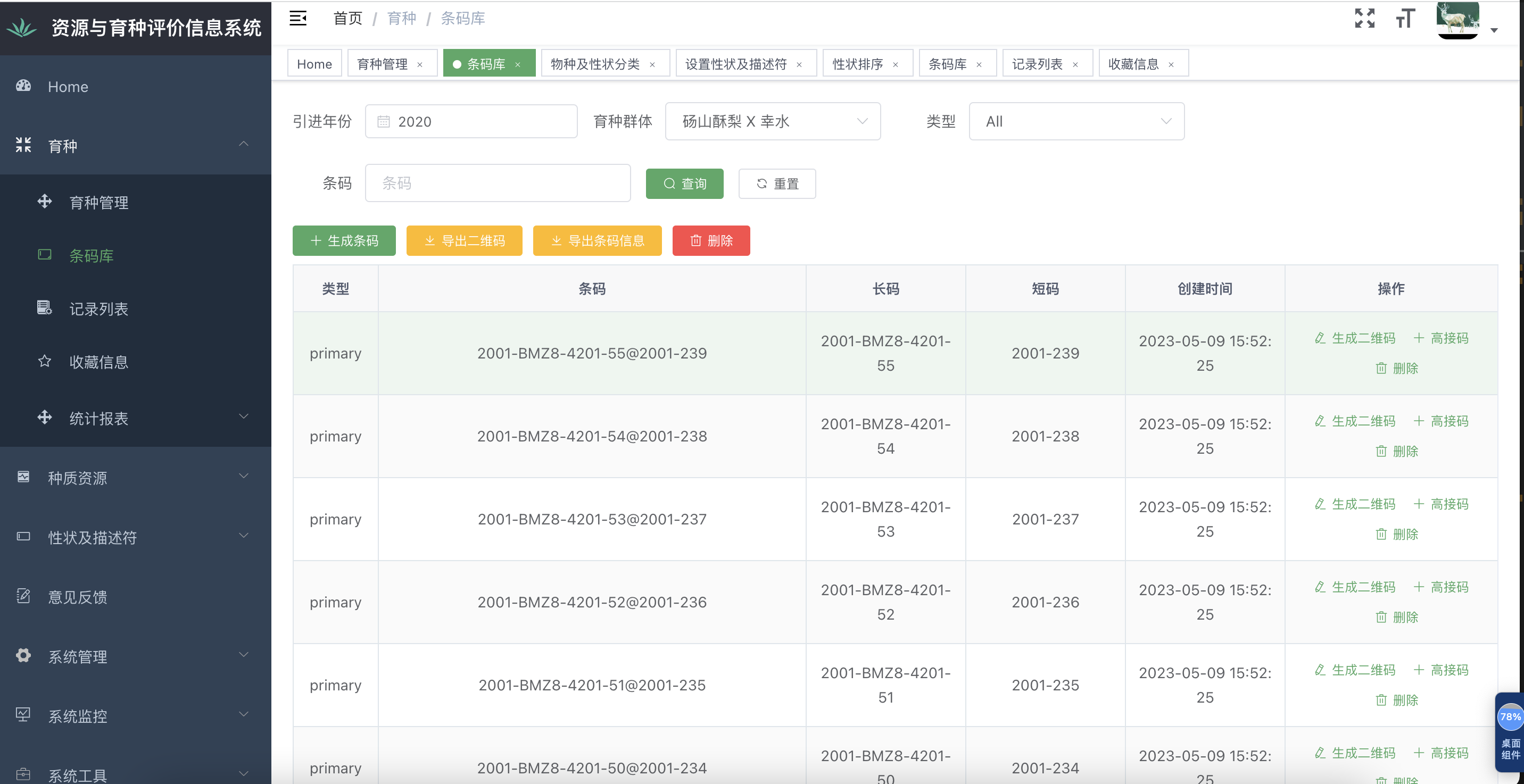
Task: Click the 生成条码 button
Action: (344, 240)
